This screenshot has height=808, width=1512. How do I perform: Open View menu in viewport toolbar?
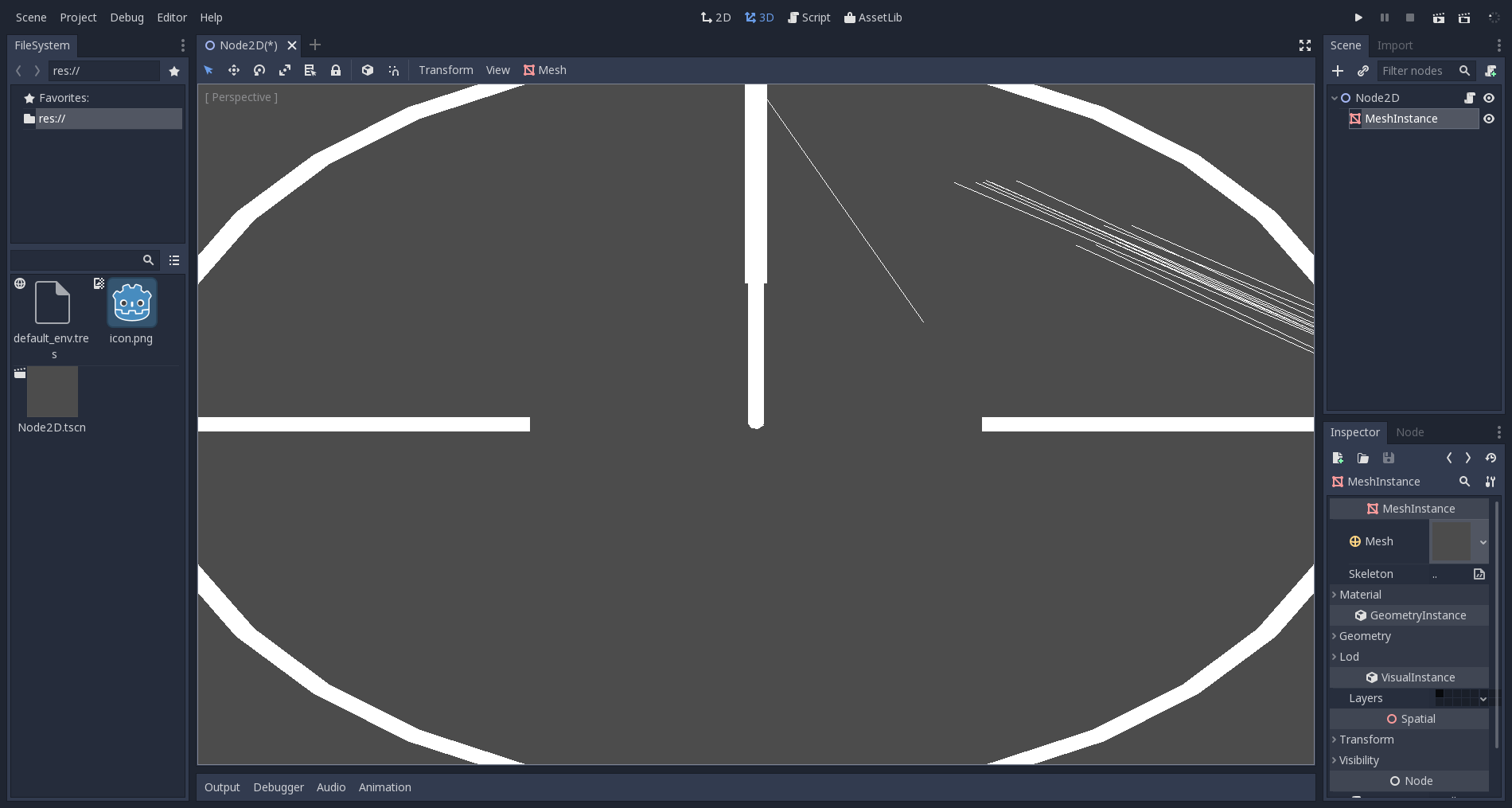498,70
